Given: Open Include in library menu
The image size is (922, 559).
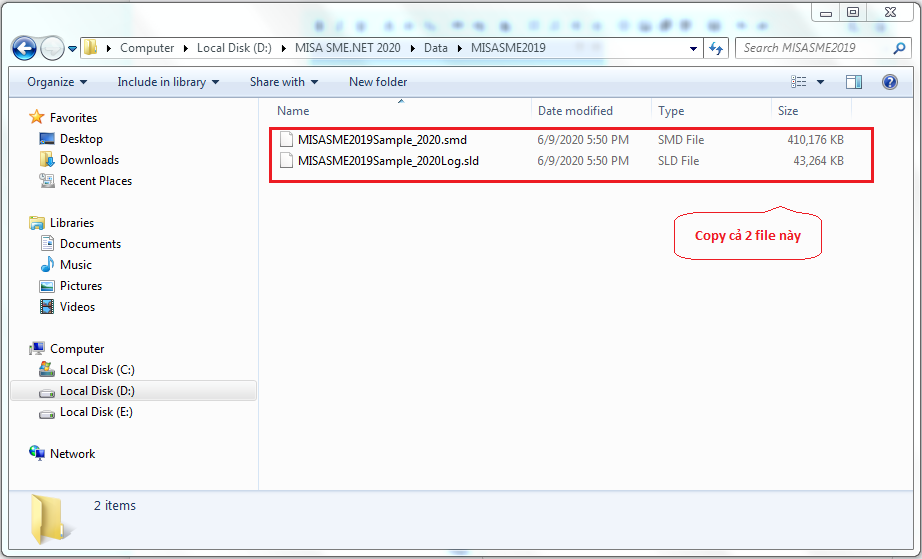Looking at the screenshot, I should tap(168, 82).
